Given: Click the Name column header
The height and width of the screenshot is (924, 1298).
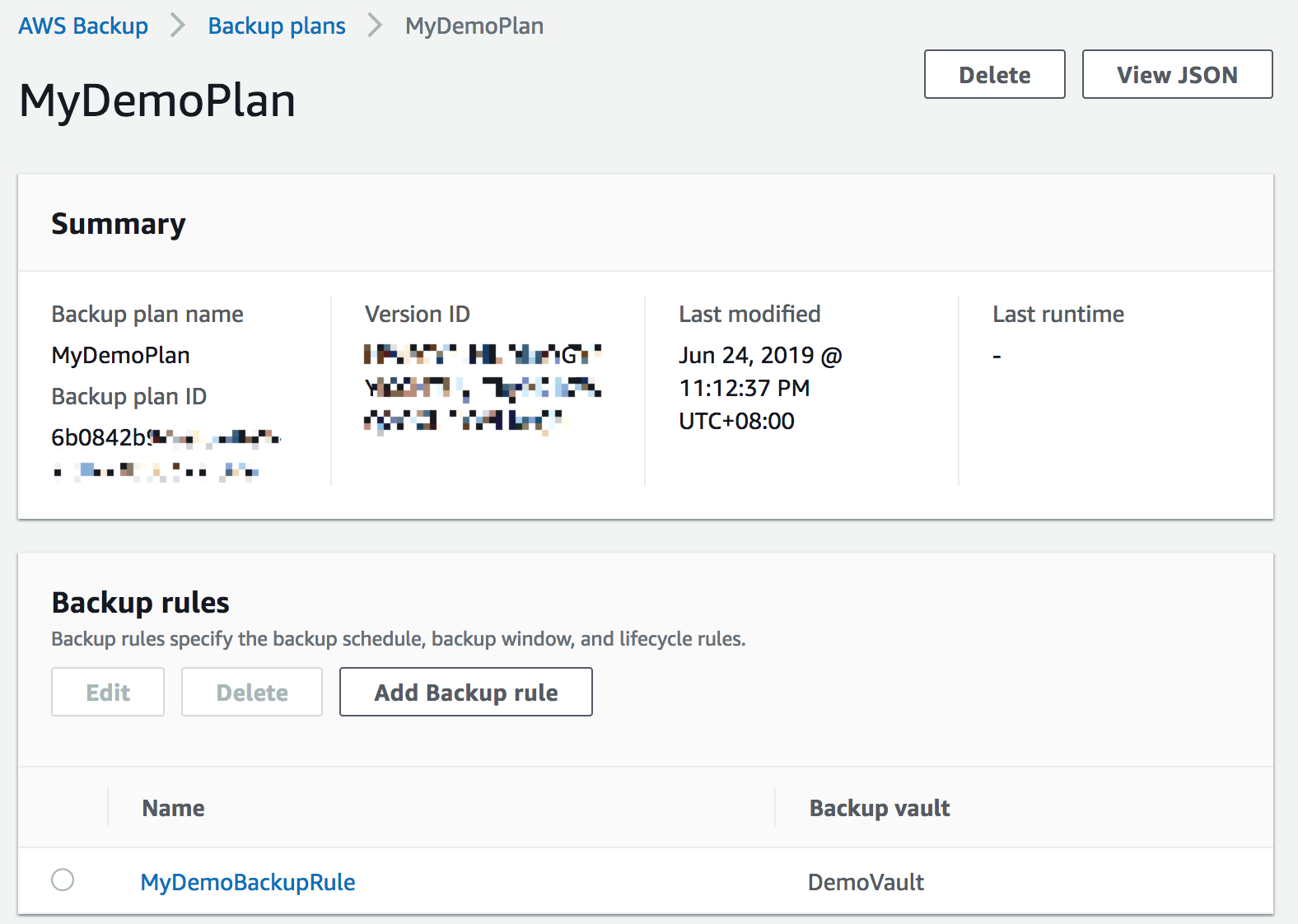Looking at the screenshot, I should [x=173, y=808].
